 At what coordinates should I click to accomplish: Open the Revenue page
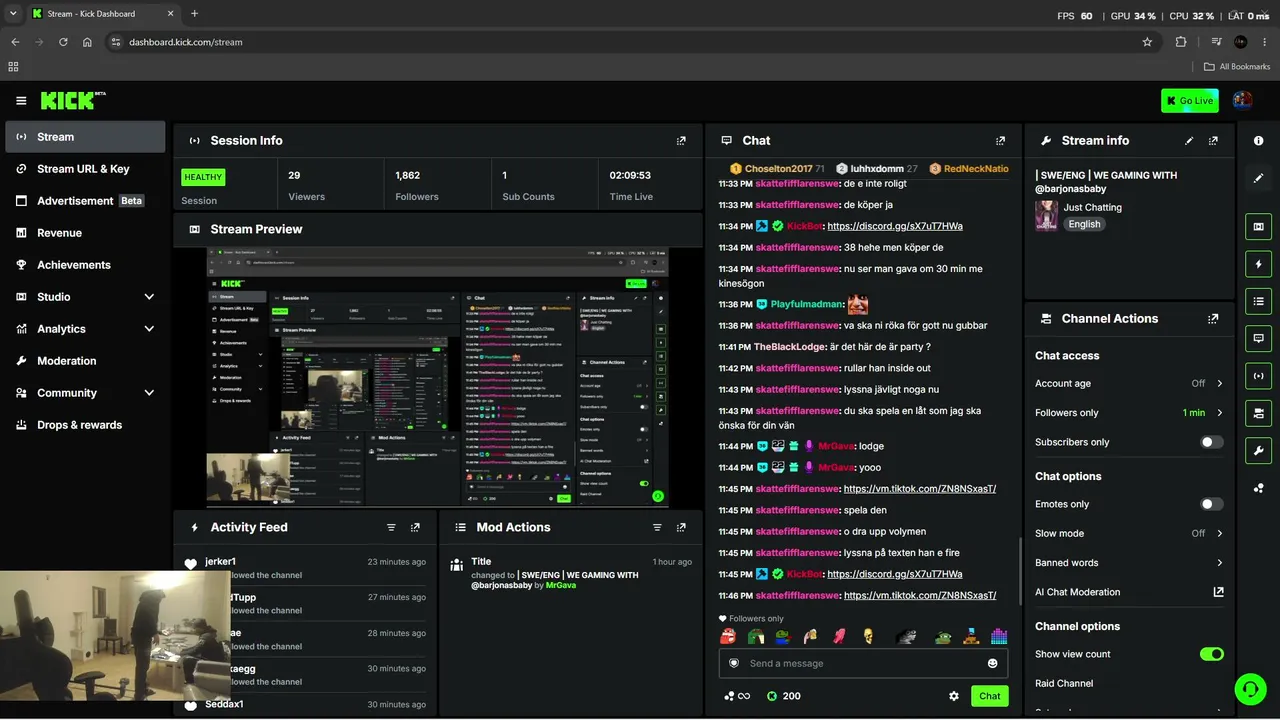click(x=85, y=233)
